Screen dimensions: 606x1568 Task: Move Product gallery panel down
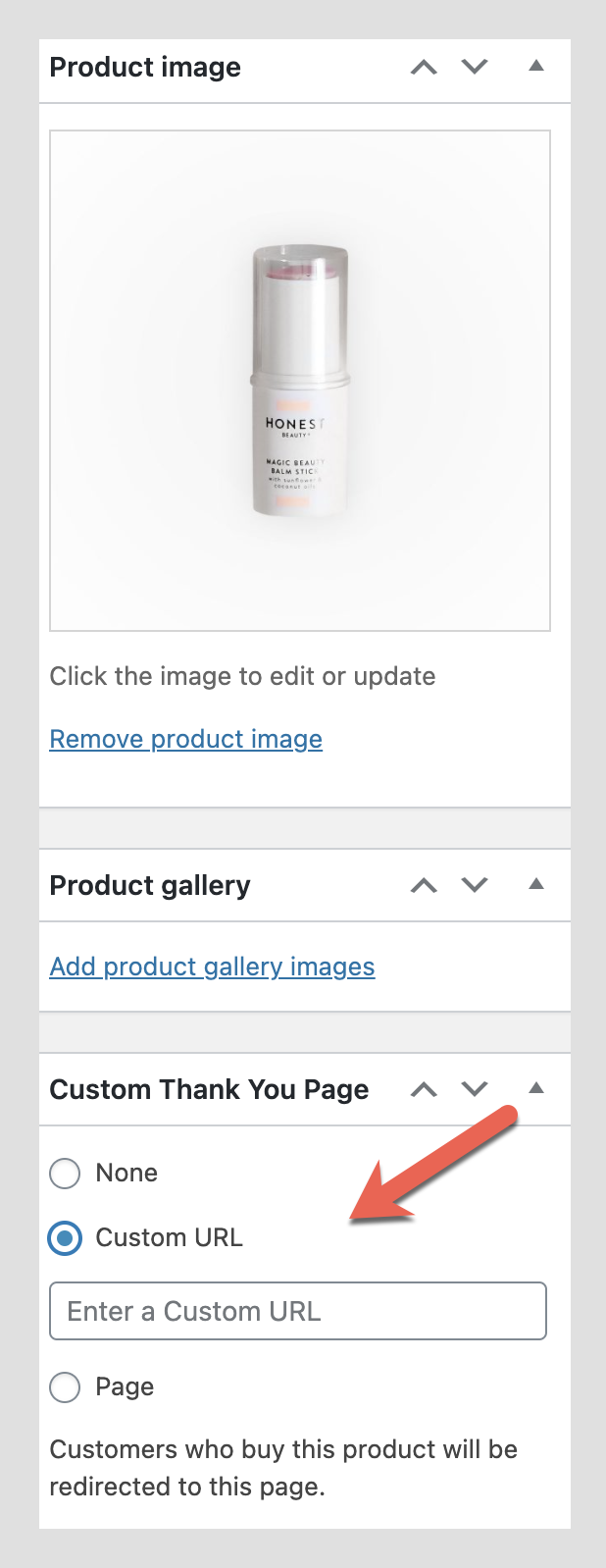(x=475, y=885)
